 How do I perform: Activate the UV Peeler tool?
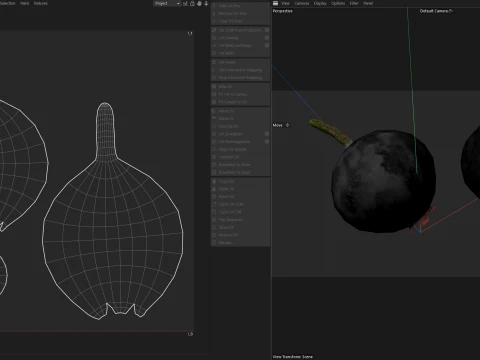click(240, 62)
